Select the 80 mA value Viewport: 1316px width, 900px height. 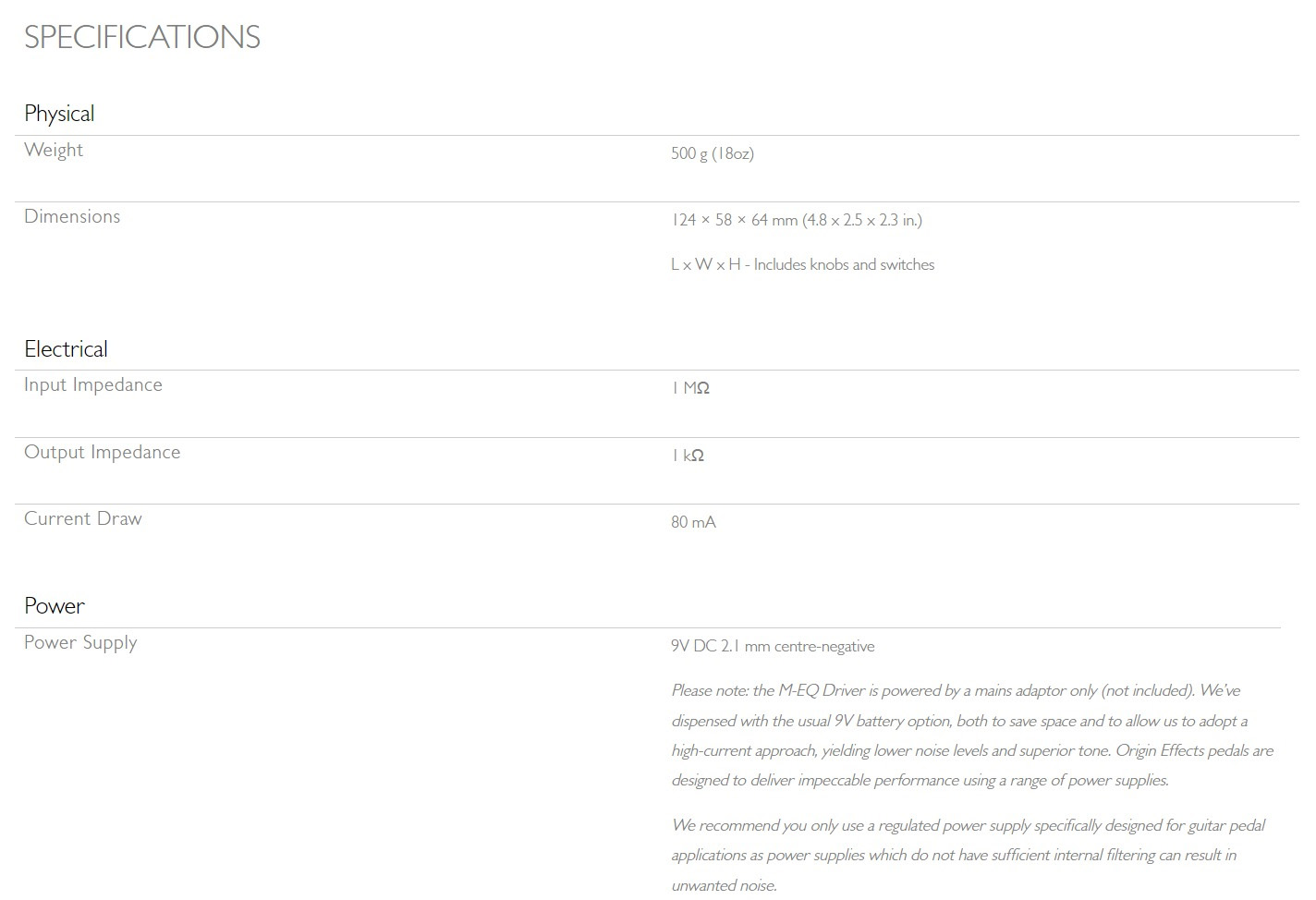[x=693, y=522]
